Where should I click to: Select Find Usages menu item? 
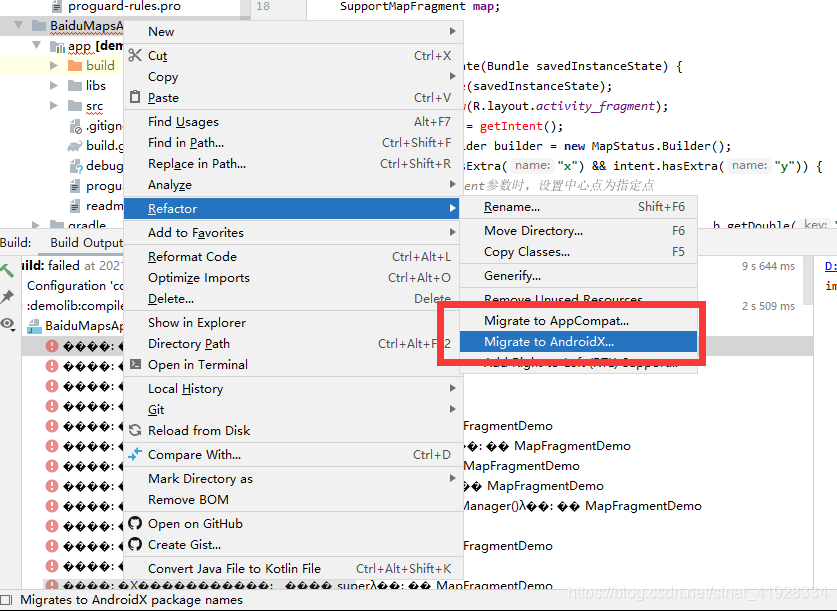[x=293, y=122]
